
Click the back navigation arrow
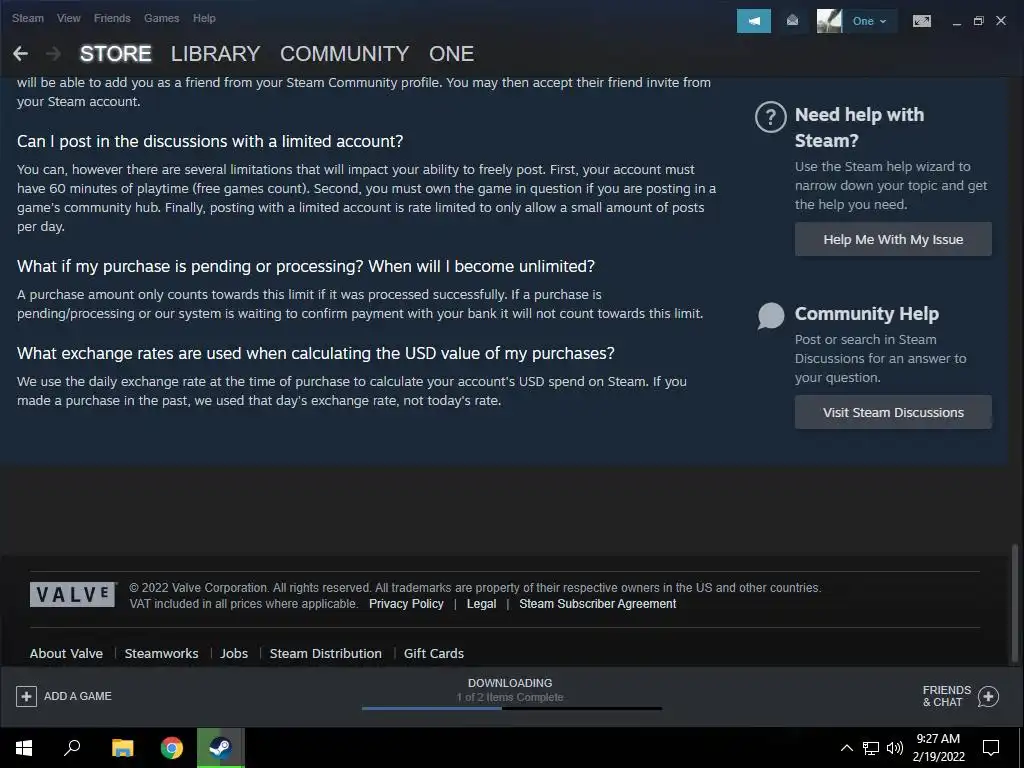coord(20,54)
